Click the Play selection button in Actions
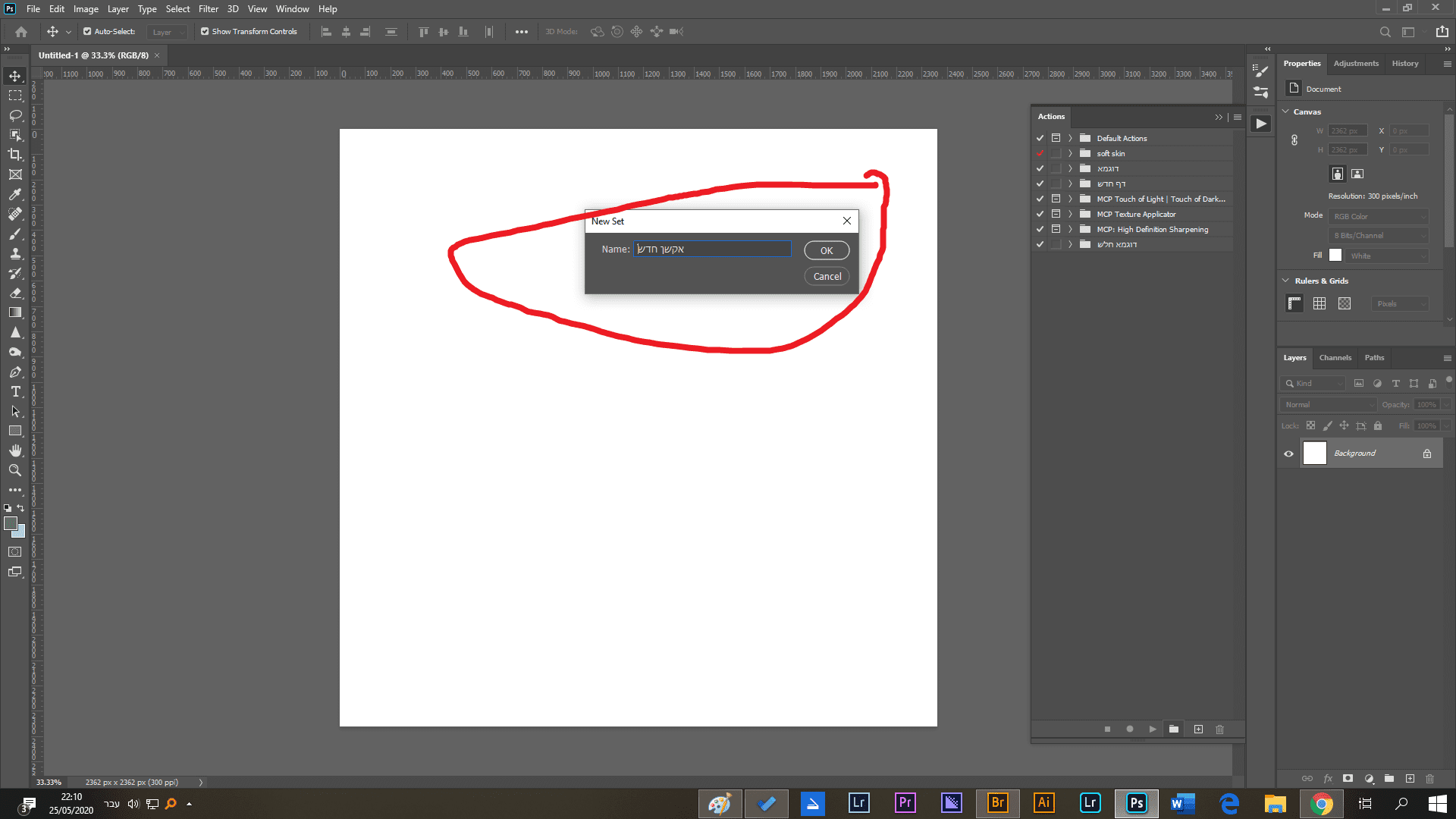Image resolution: width=1456 pixels, height=819 pixels. pyautogui.click(x=1153, y=730)
